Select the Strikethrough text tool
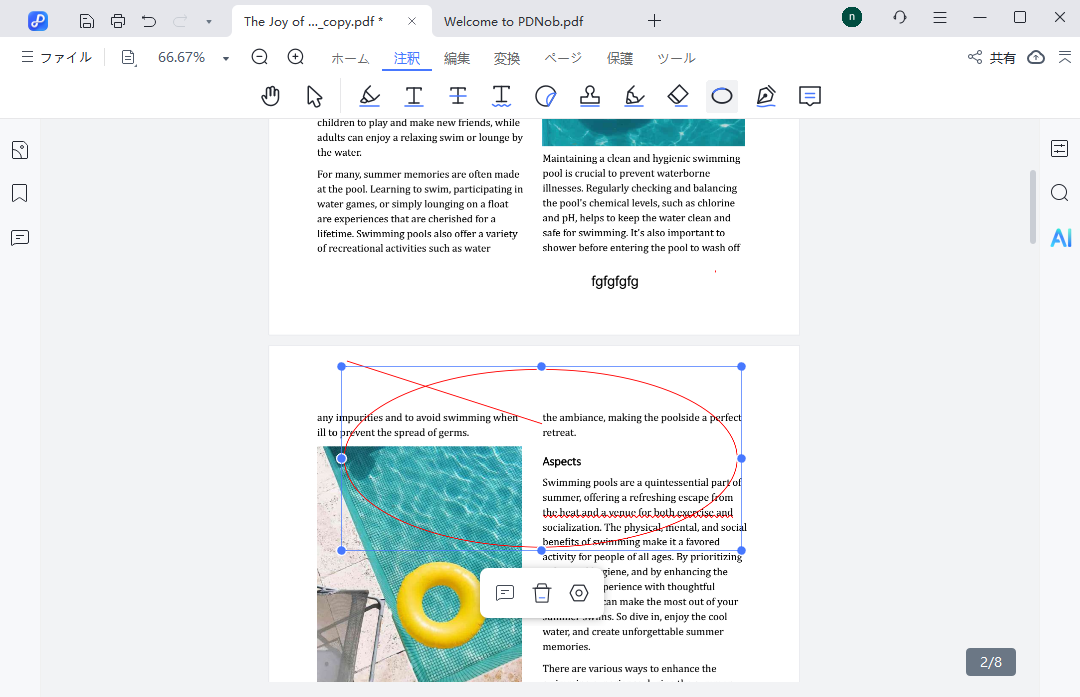The width and height of the screenshot is (1080, 697). (x=458, y=96)
